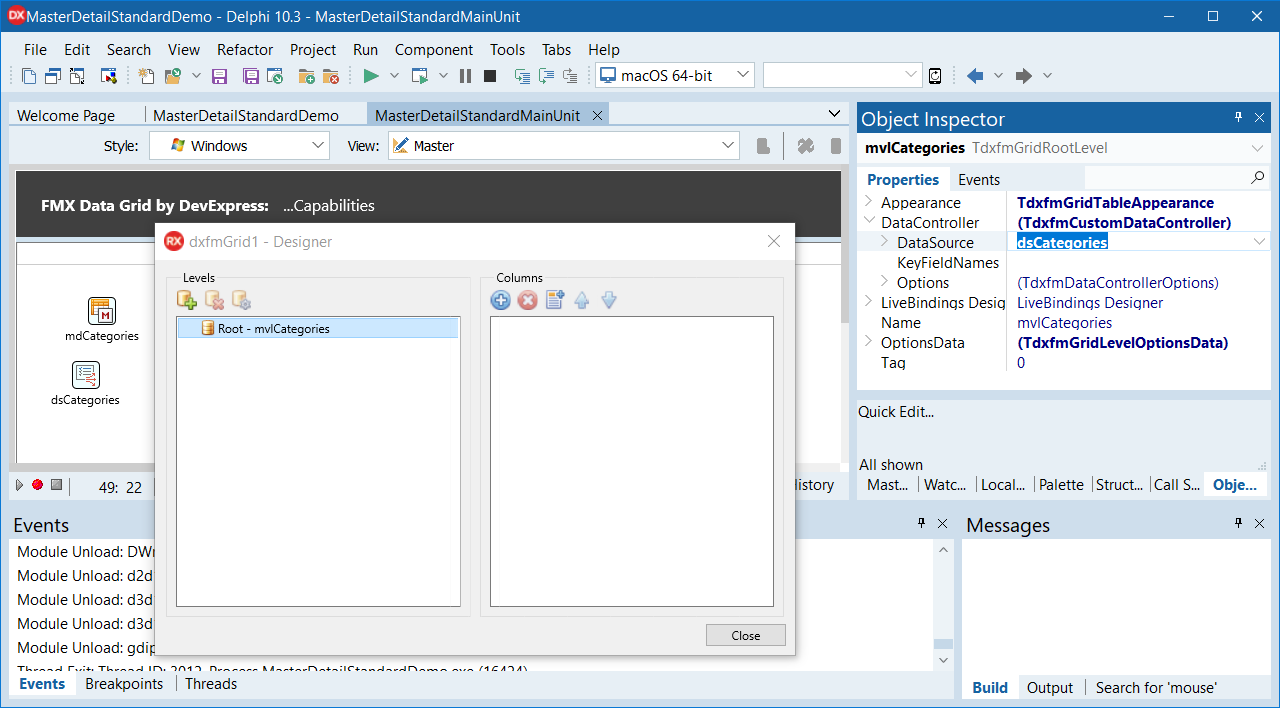
Task: Open the Style Windows dropdown
Action: pos(318,146)
